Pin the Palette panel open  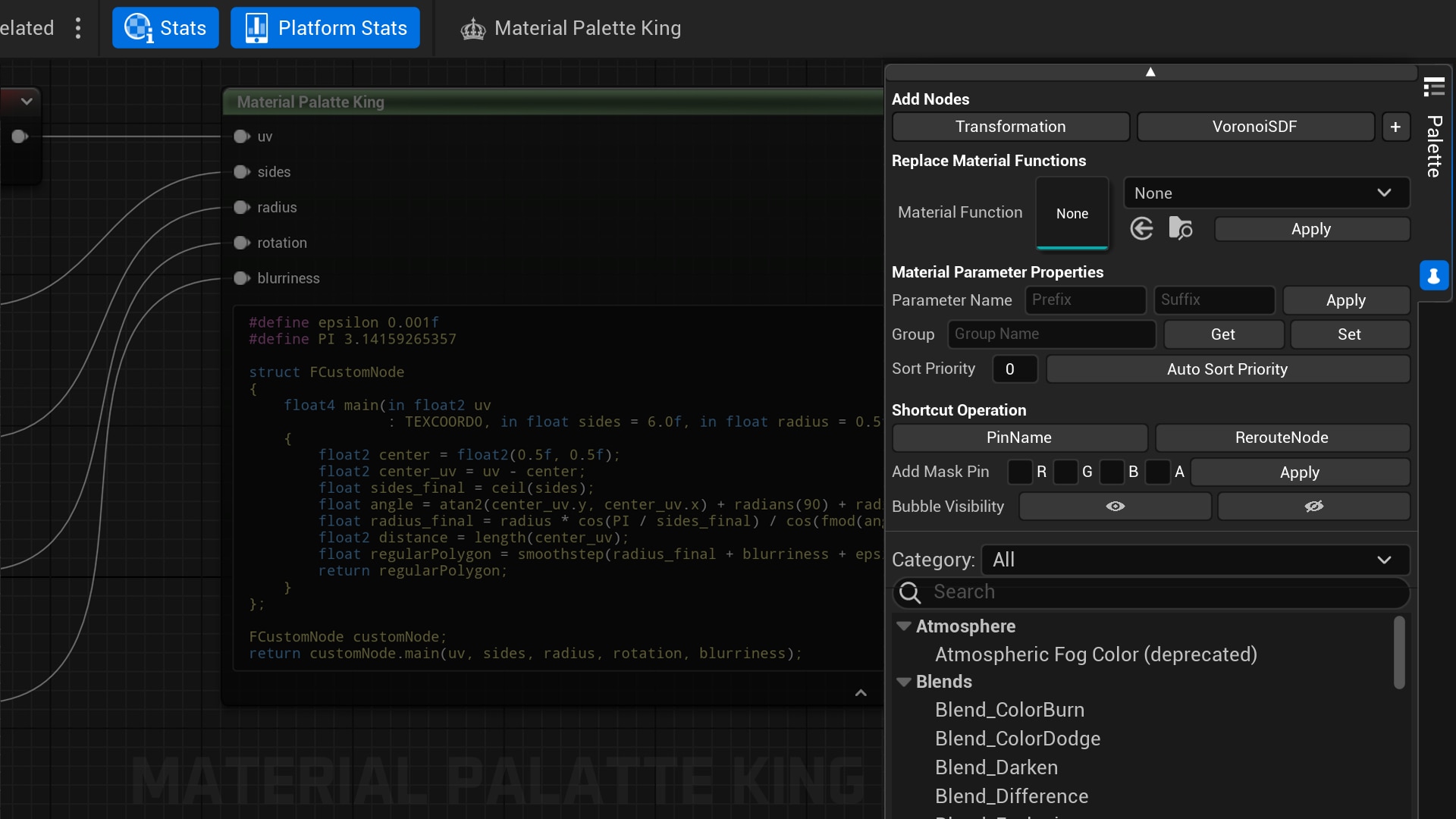1435,275
